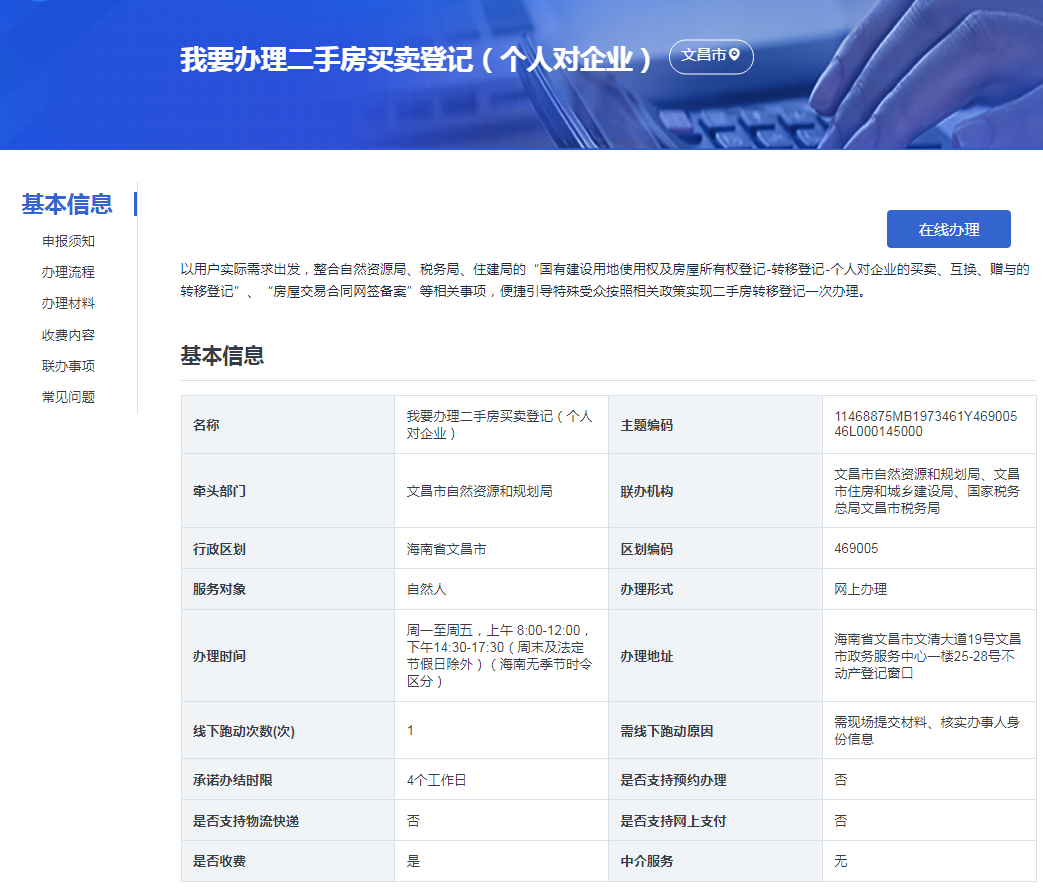Click the 牵头部门 label cell
The image size is (1043, 889).
click(288, 491)
